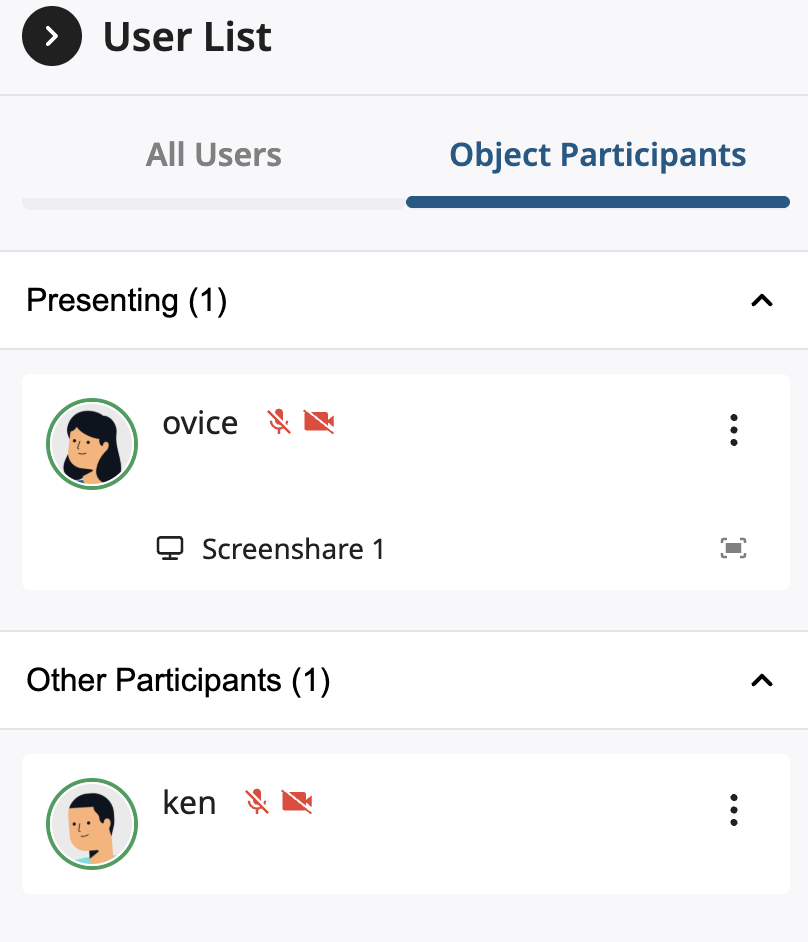Viewport: 808px width, 942px height.
Task: Click ken's camera-off icon
Action: [x=297, y=802]
